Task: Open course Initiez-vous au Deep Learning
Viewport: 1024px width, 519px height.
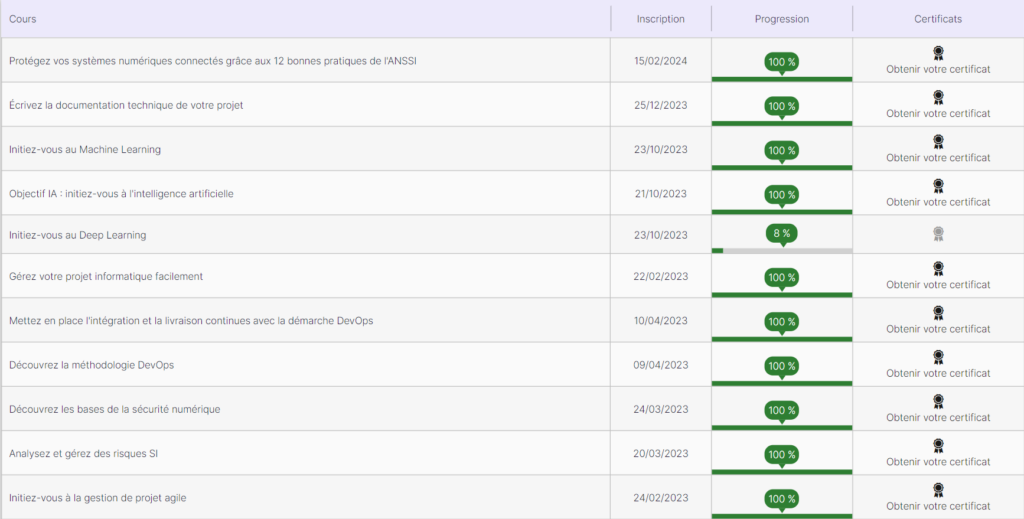Action: click(x=78, y=235)
